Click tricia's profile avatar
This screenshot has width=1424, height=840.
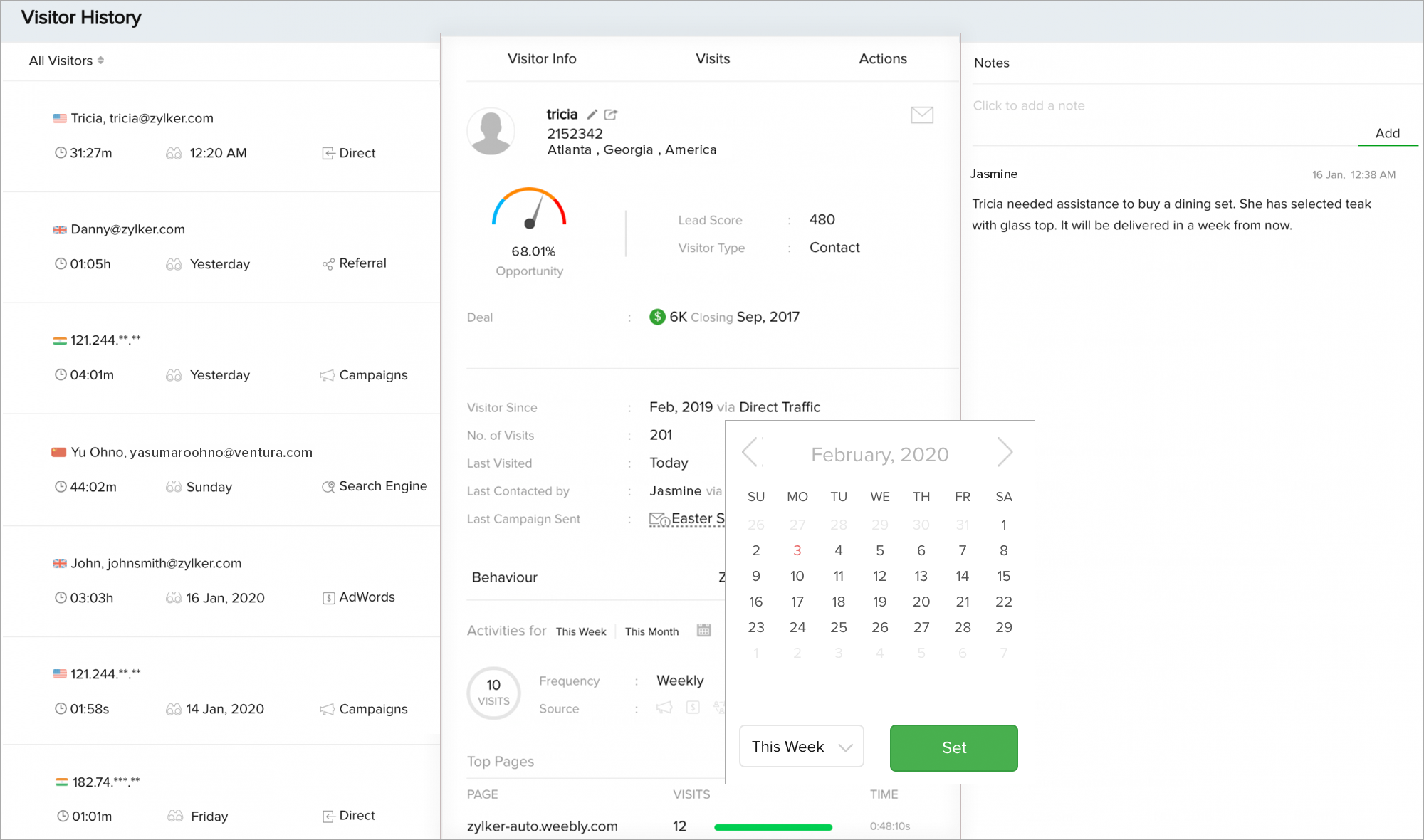pos(491,132)
